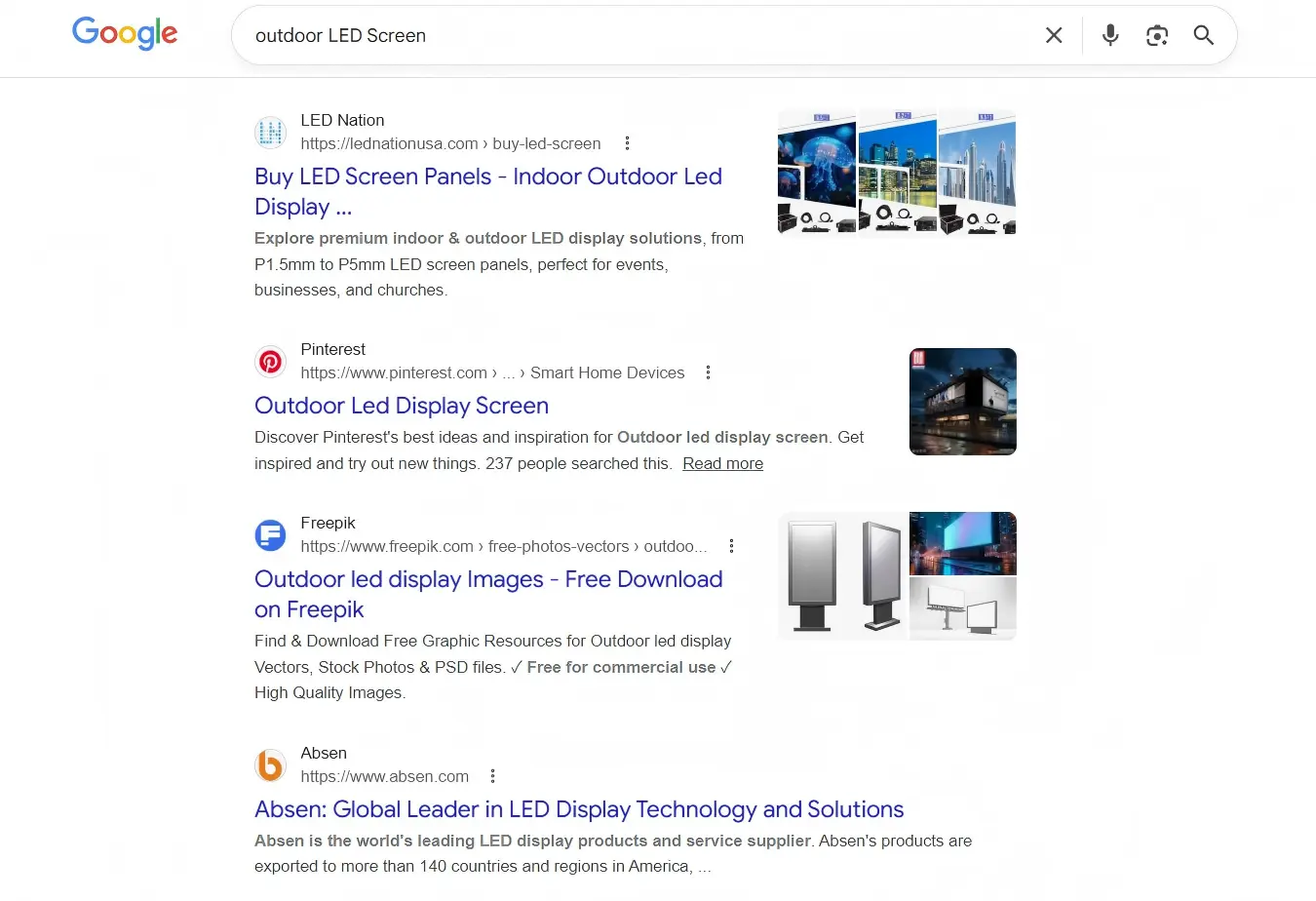Click the Absen favicon
The image size is (1316, 901).
pos(270,764)
